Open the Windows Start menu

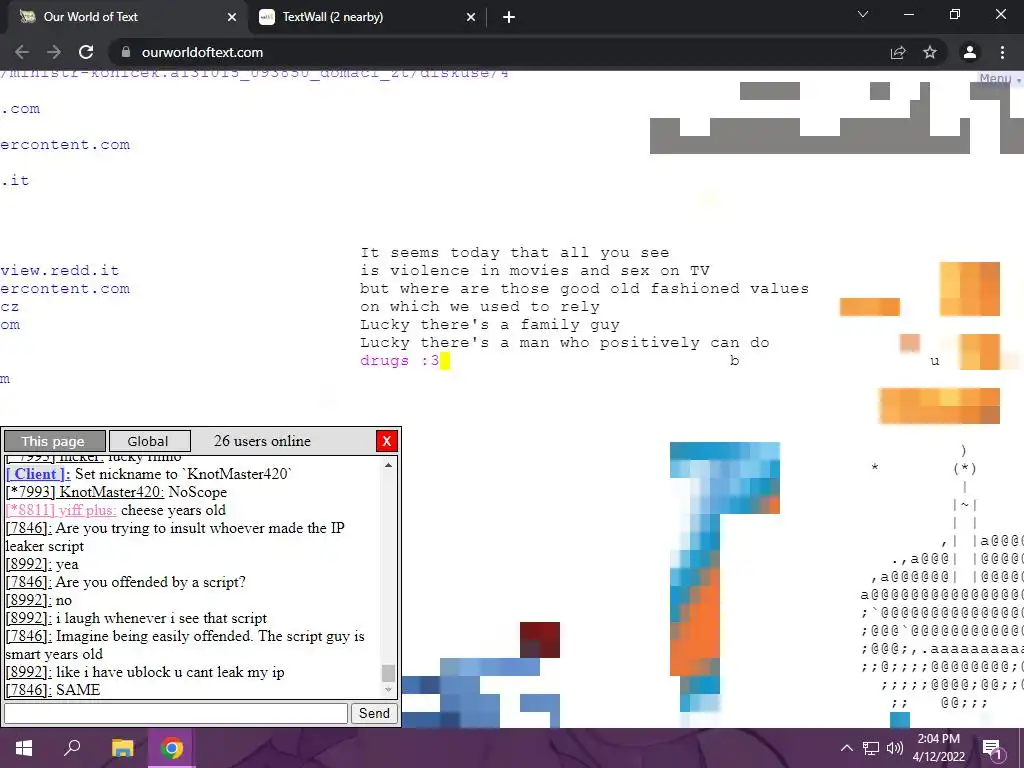24,748
